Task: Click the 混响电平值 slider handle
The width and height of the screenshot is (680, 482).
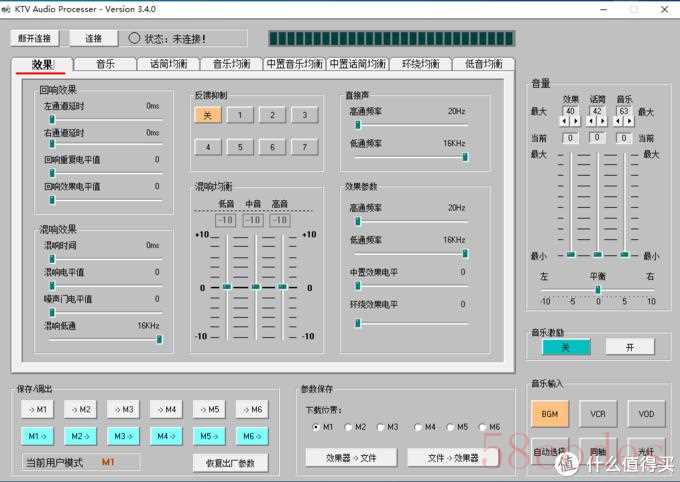Action: coord(52,285)
